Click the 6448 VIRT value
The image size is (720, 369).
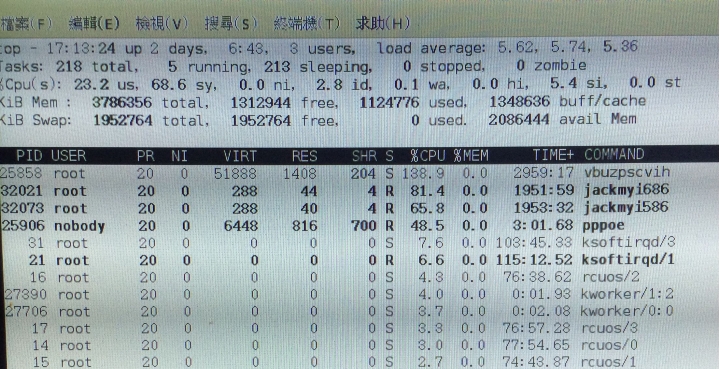click(x=240, y=226)
